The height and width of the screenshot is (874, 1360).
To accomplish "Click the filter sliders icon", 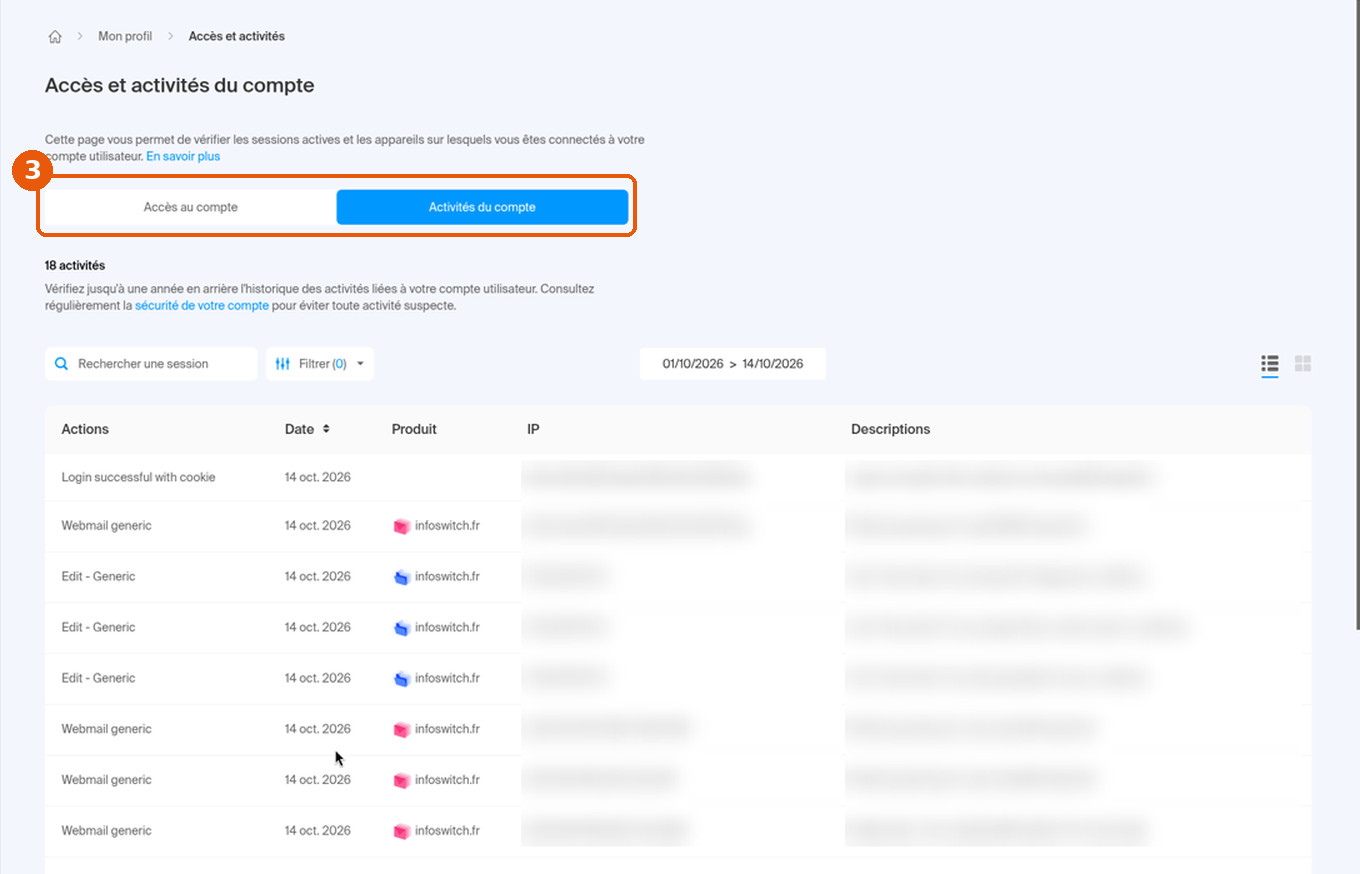I will 282,364.
